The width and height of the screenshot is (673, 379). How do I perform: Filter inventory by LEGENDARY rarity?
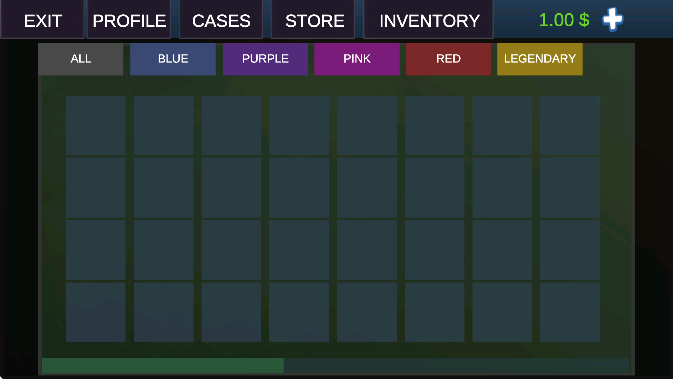[x=540, y=59]
